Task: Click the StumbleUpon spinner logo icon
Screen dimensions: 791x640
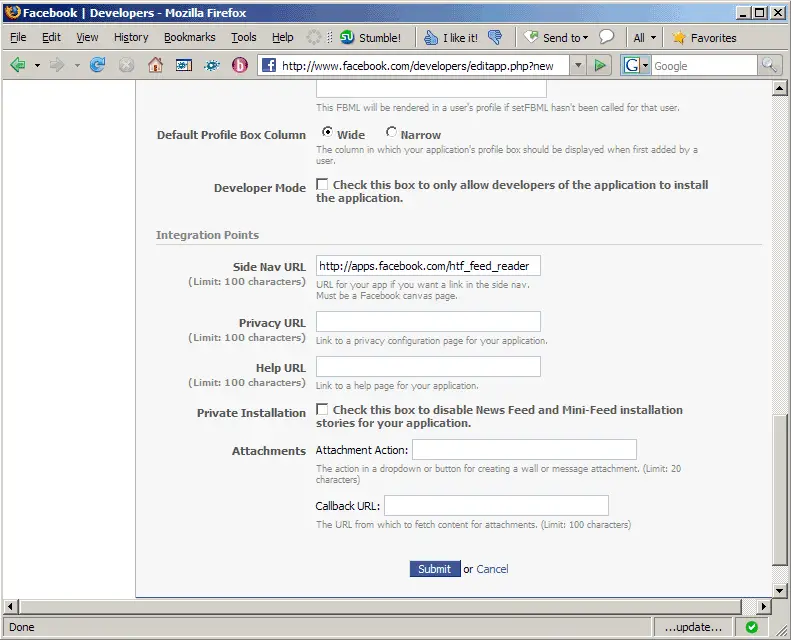Action: pos(314,37)
